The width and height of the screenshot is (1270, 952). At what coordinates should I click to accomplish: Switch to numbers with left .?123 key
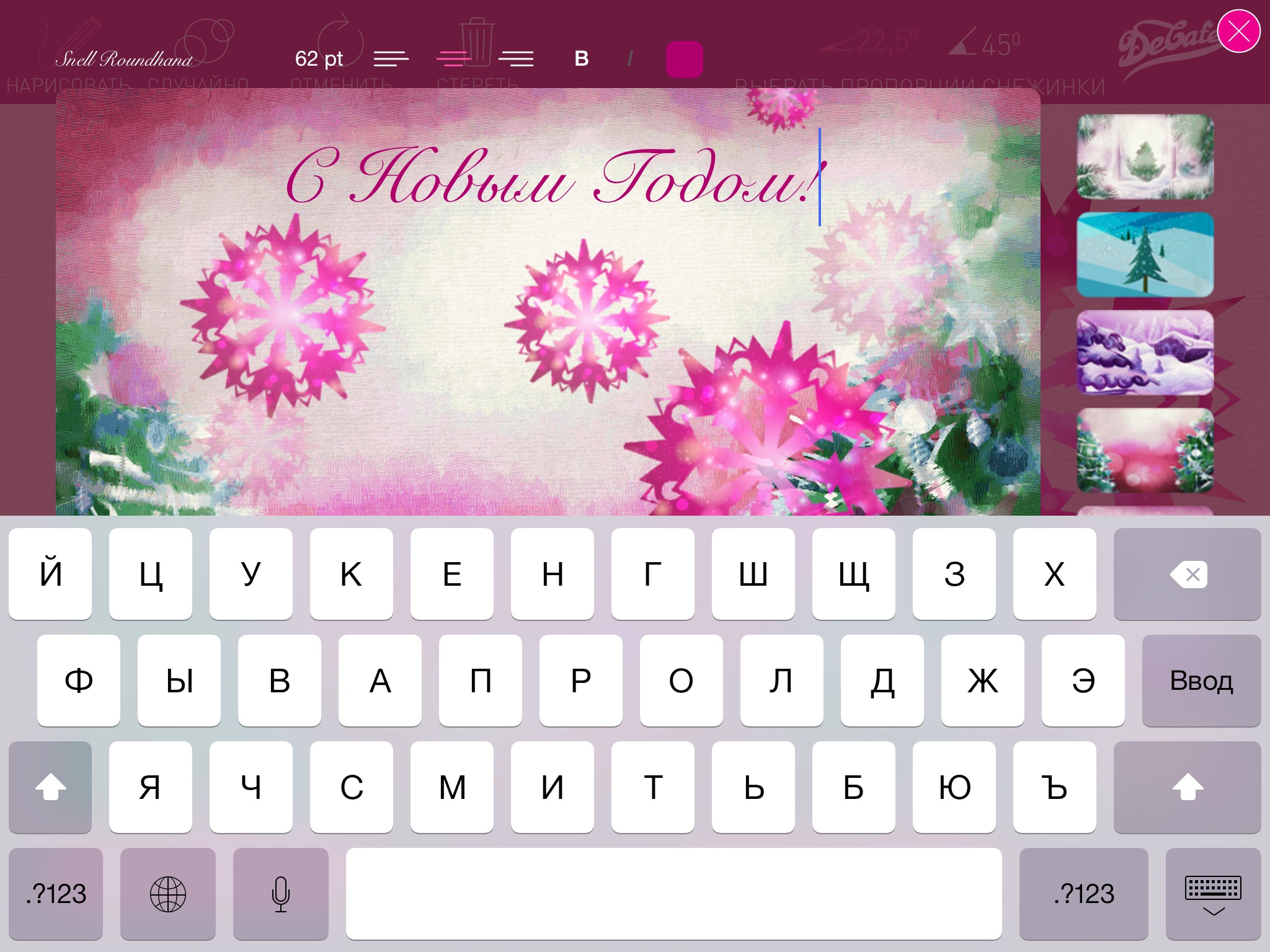(56, 894)
